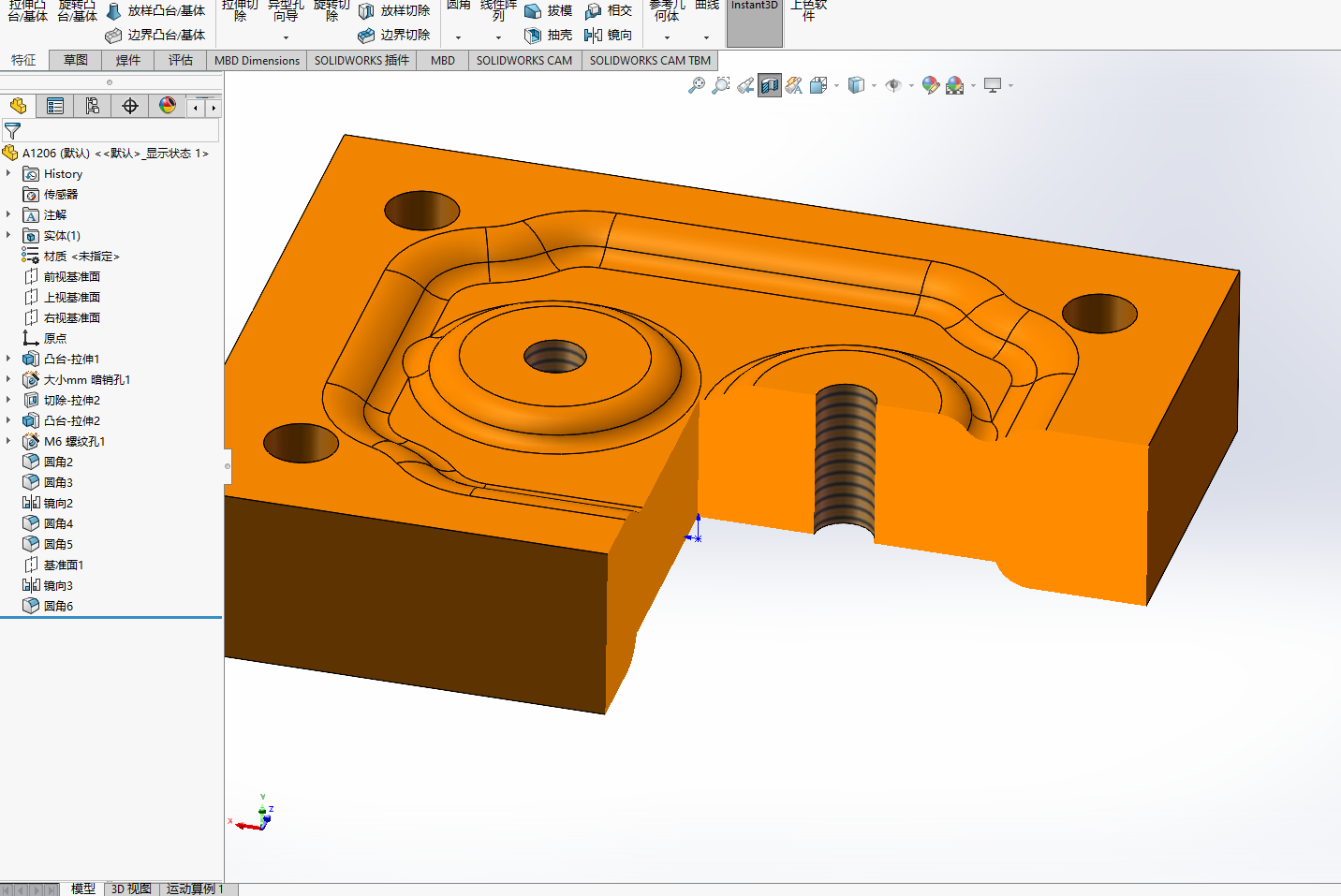Click the Display Style icon
Viewport: 1341px width, 896px height.
[x=856, y=85]
